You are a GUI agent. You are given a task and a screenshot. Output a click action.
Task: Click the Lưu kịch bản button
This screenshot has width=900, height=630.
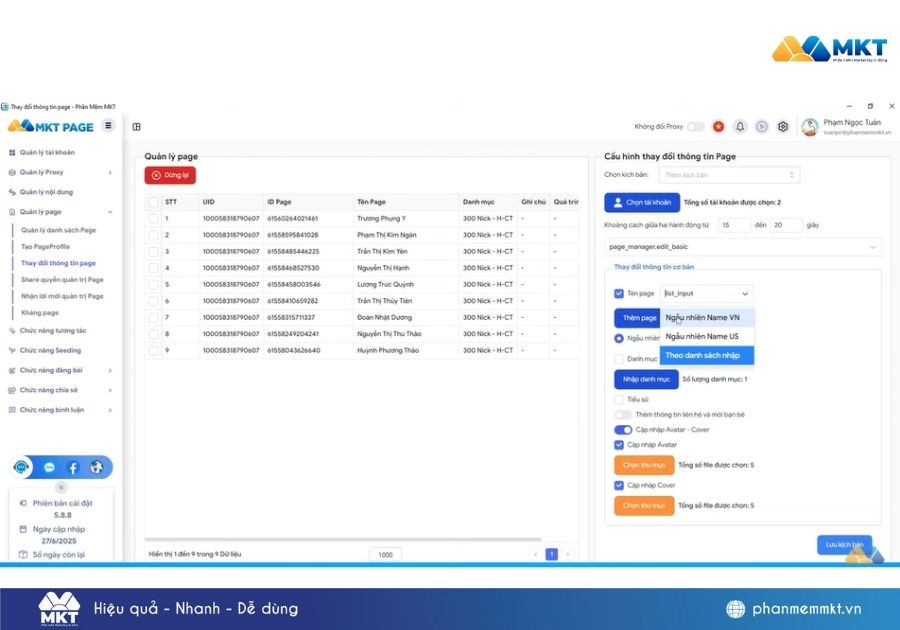[x=843, y=544]
